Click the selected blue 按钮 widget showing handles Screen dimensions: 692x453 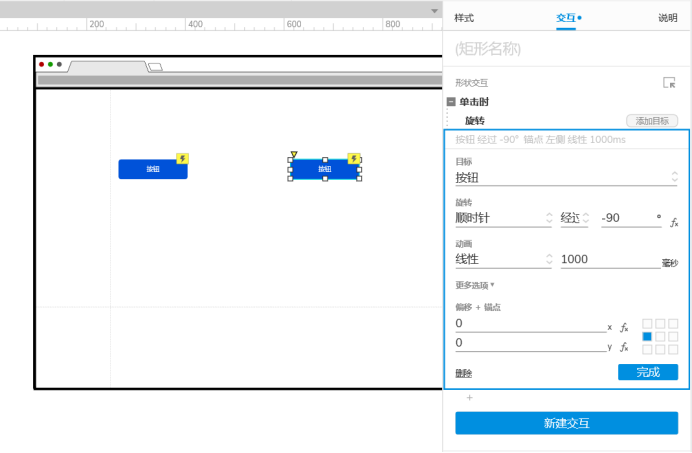(324, 169)
